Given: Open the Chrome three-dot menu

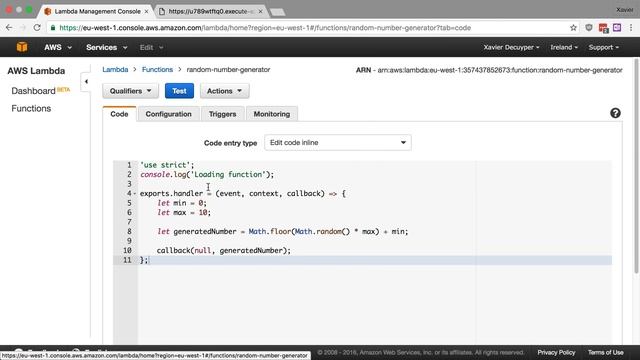Looking at the screenshot, I should 631,28.
